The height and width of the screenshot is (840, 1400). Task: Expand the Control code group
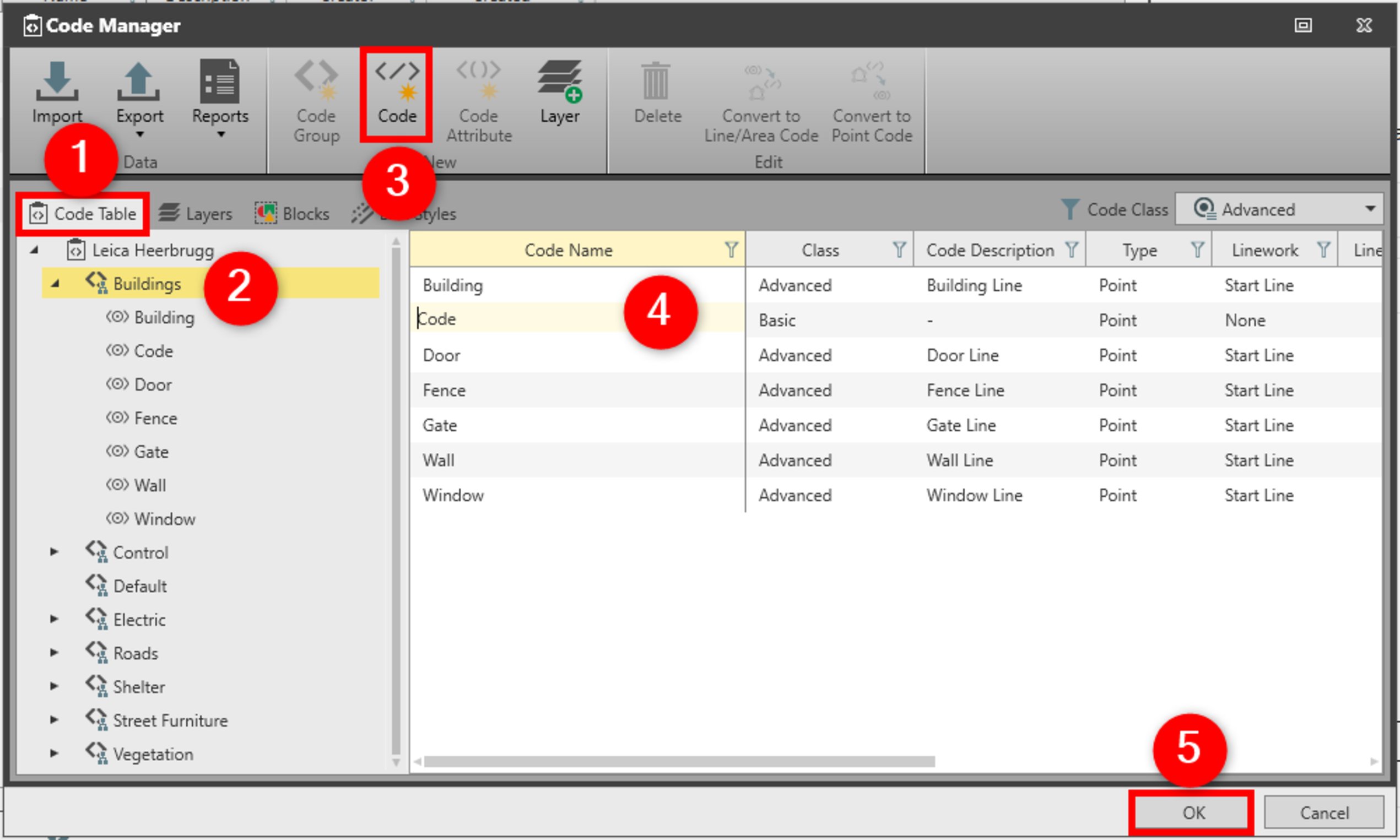click(x=55, y=552)
